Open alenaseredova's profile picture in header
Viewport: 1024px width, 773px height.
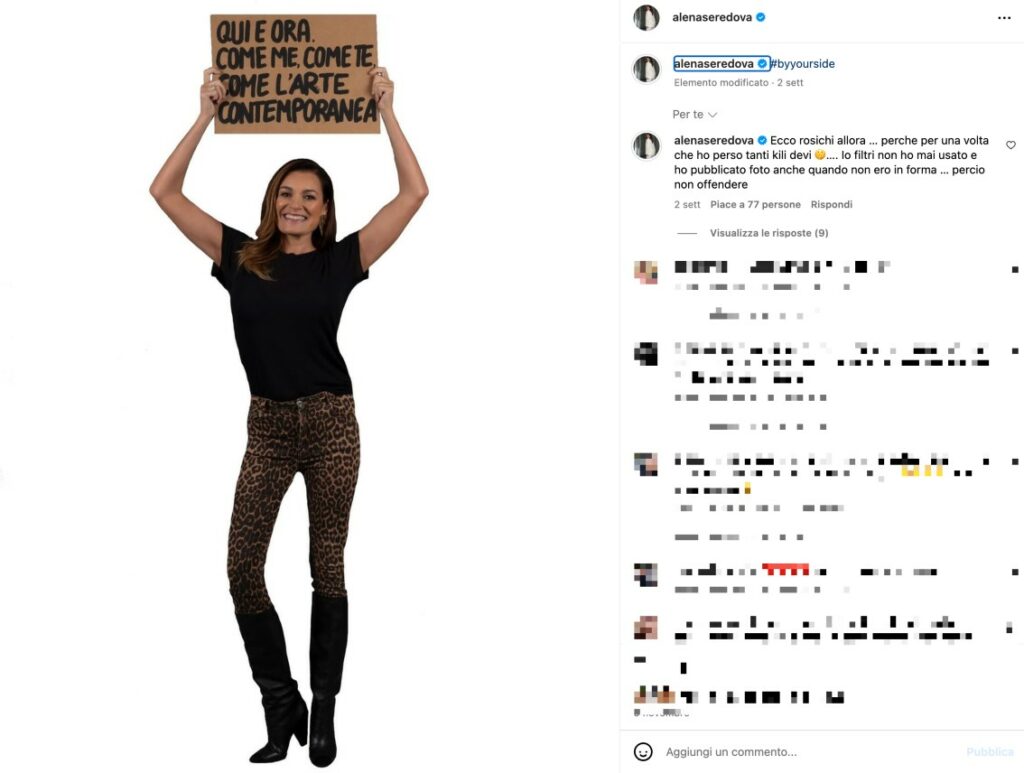(x=647, y=18)
